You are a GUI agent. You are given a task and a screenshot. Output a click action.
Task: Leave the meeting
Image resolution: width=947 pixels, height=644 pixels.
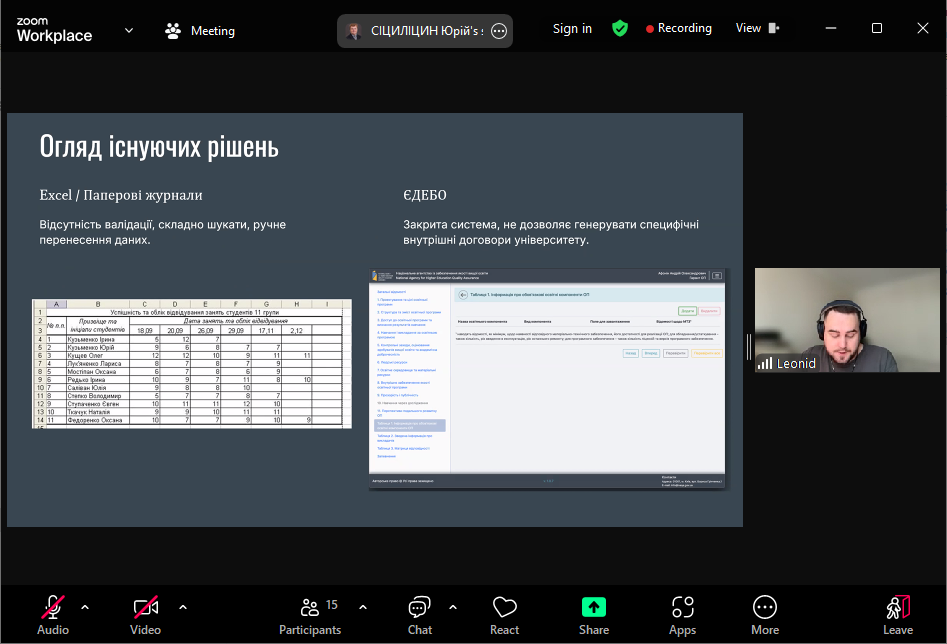pos(897,613)
